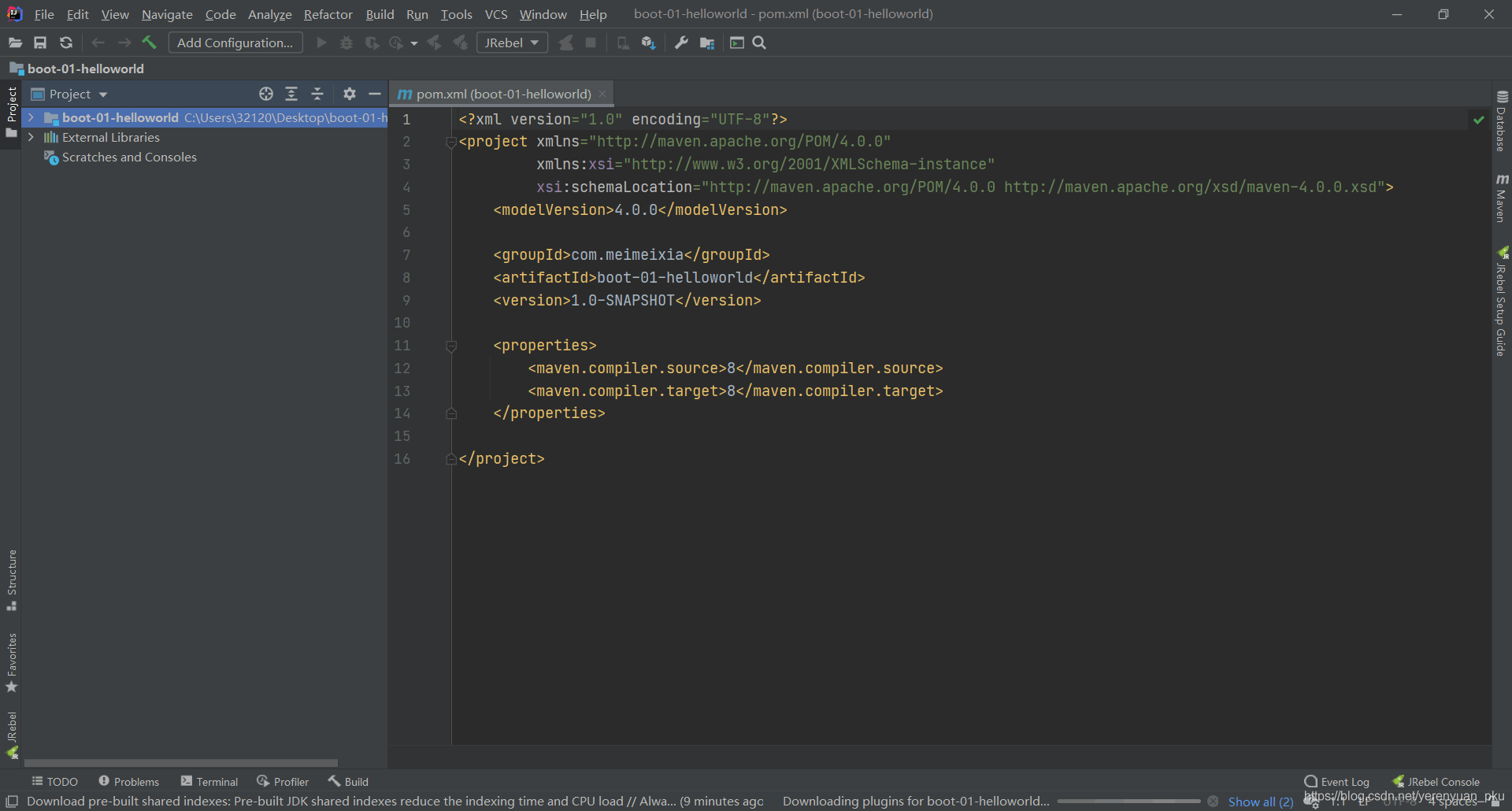Image resolution: width=1512 pixels, height=811 pixels.
Task: Open the Navigate menu
Action: [167, 14]
